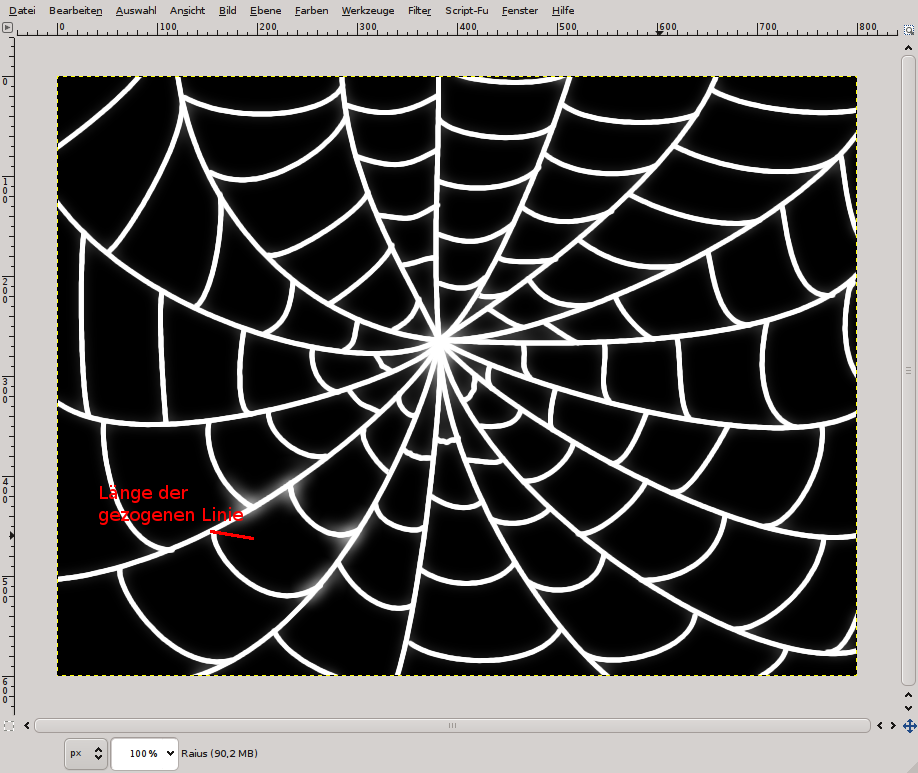
Task: Open the Filter menu
Action: click(419, 11)
